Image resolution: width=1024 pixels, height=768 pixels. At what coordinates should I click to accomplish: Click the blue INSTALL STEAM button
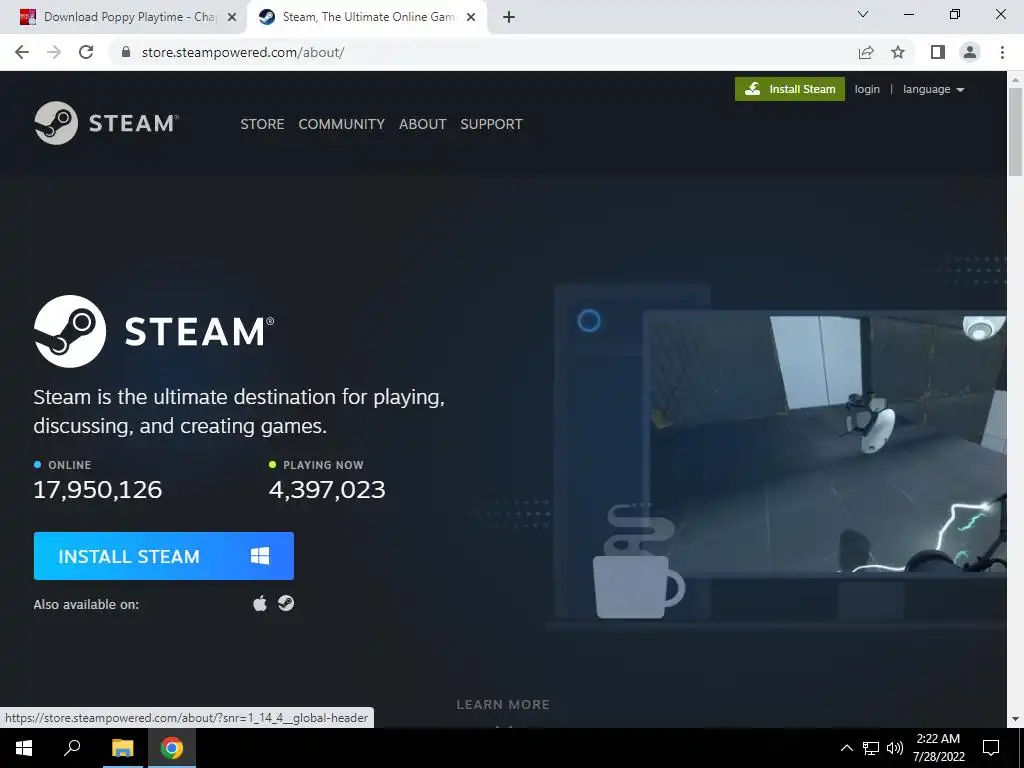click(x=163, y=556)
